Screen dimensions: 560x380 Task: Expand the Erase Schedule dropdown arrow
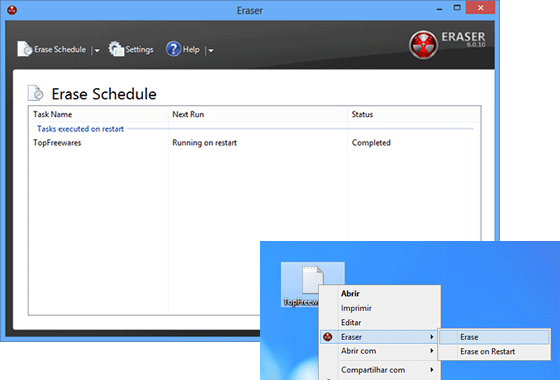pos(97,50)
